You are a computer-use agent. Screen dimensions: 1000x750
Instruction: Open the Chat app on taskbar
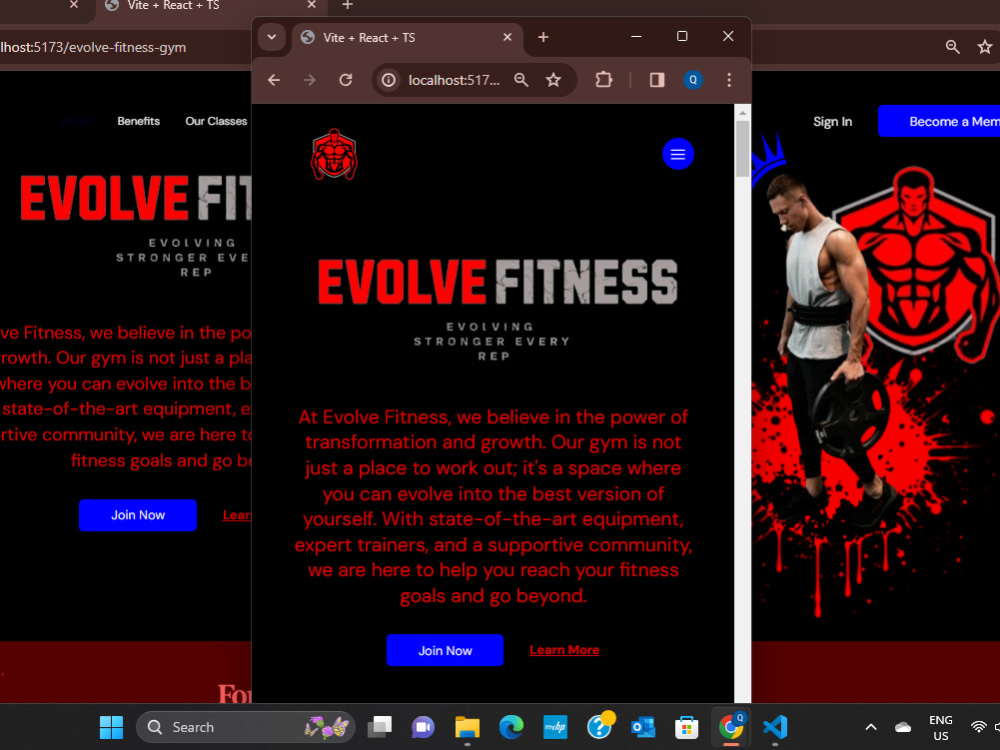[x=423, y=727]
